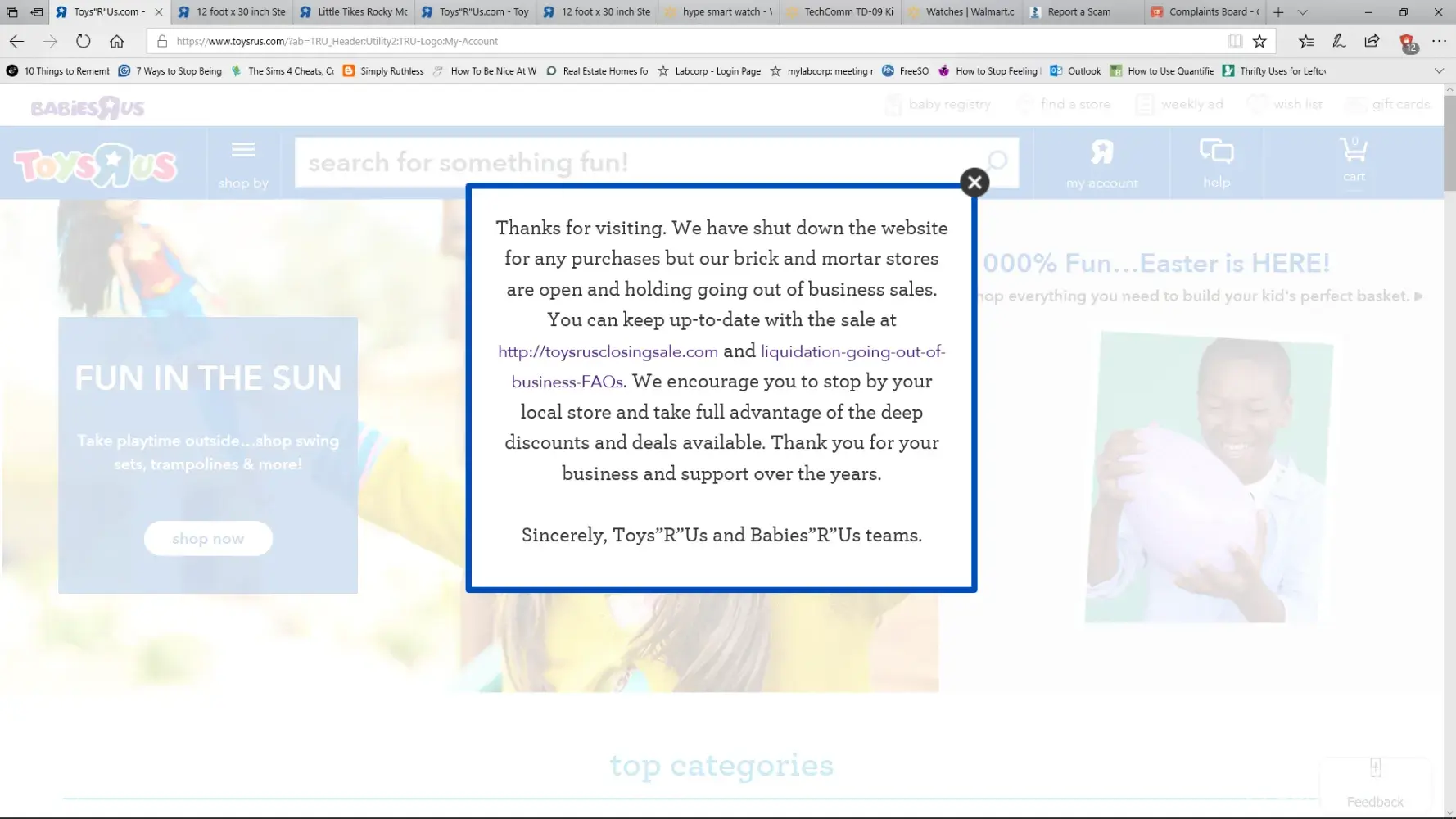Open the red extension icon with badge
The width and height of the screenshot is (1456, 819).
click(x=1407, y=43)
